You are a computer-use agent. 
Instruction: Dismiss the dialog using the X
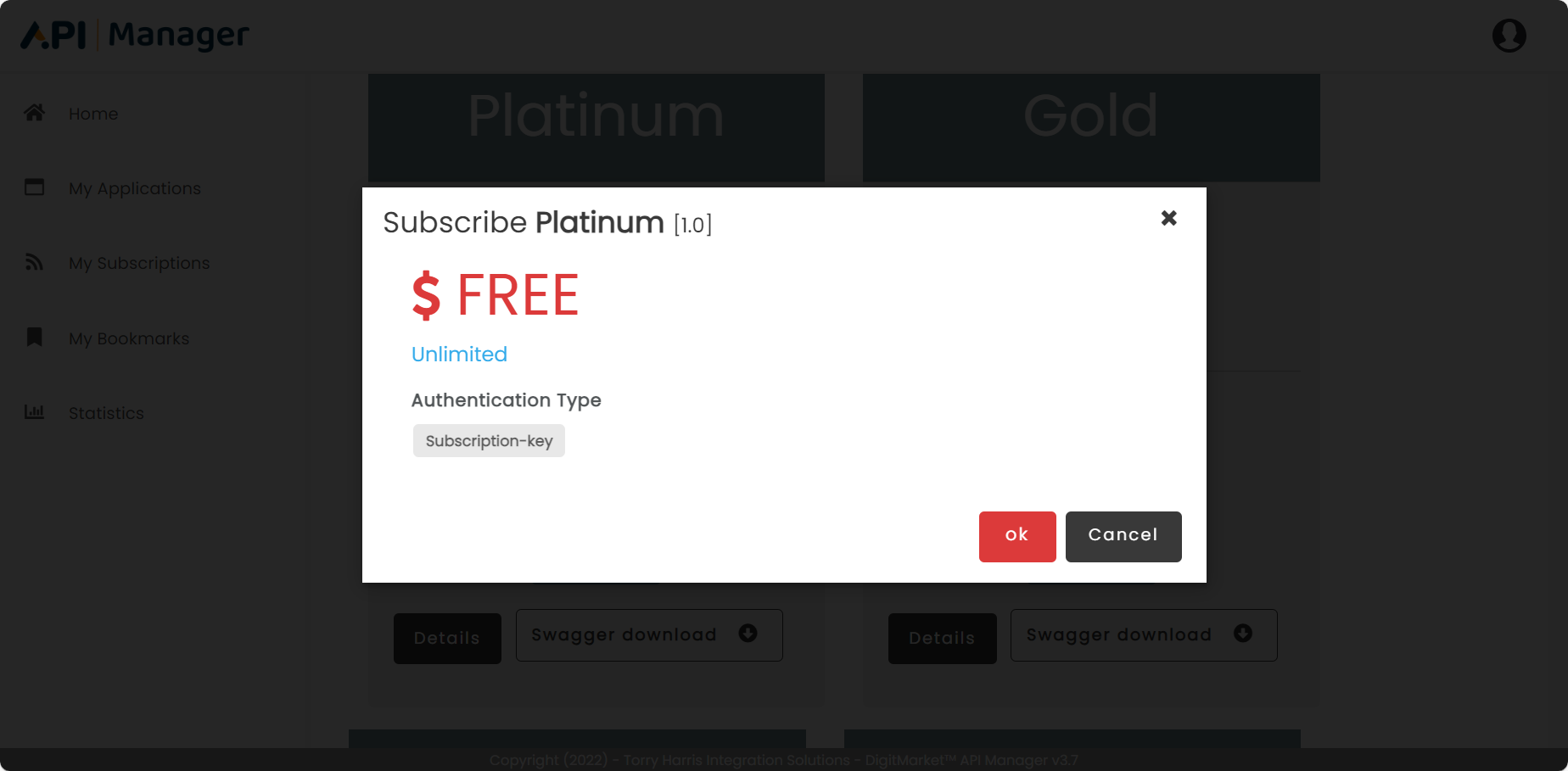[1168, 218]
